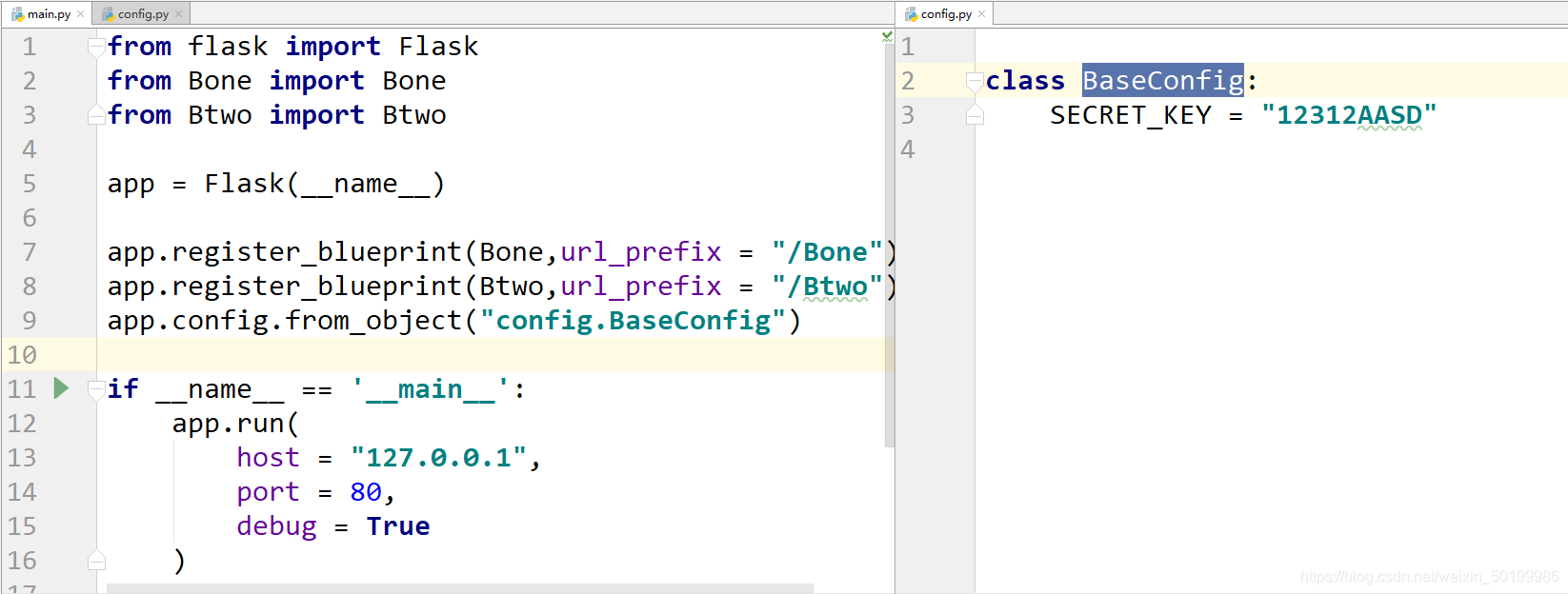Collapse import fold marker at line 3
Image resolution: width=1568 pixels, height=594 pixels.
(x=96, y=115)
